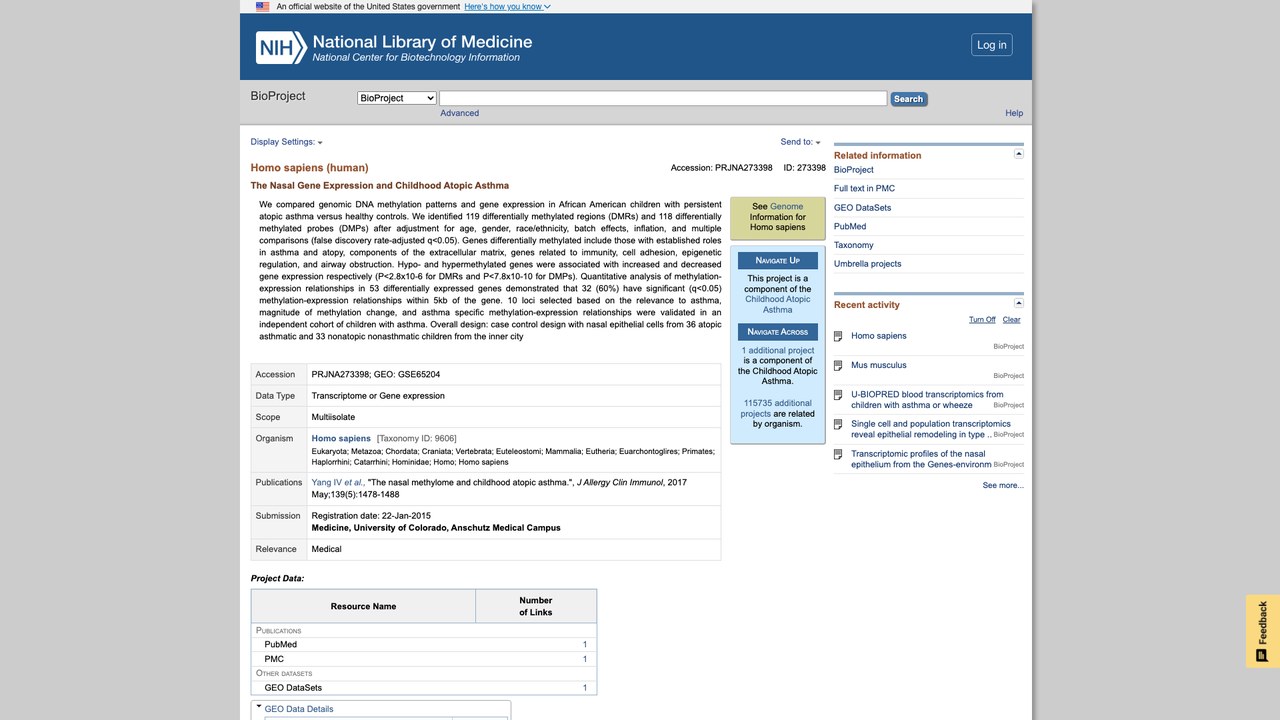Click the Search button
The width and height of the screenshot is (1280, 720).
(x=908, y=99)
